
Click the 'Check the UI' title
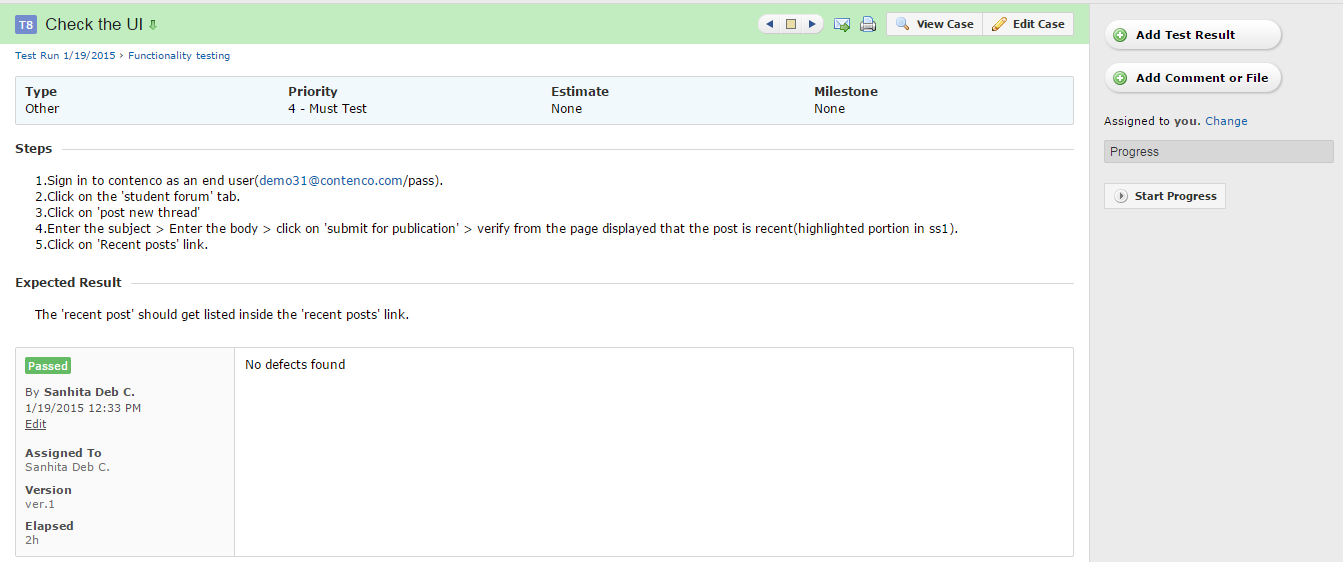[x=95, y=25]
